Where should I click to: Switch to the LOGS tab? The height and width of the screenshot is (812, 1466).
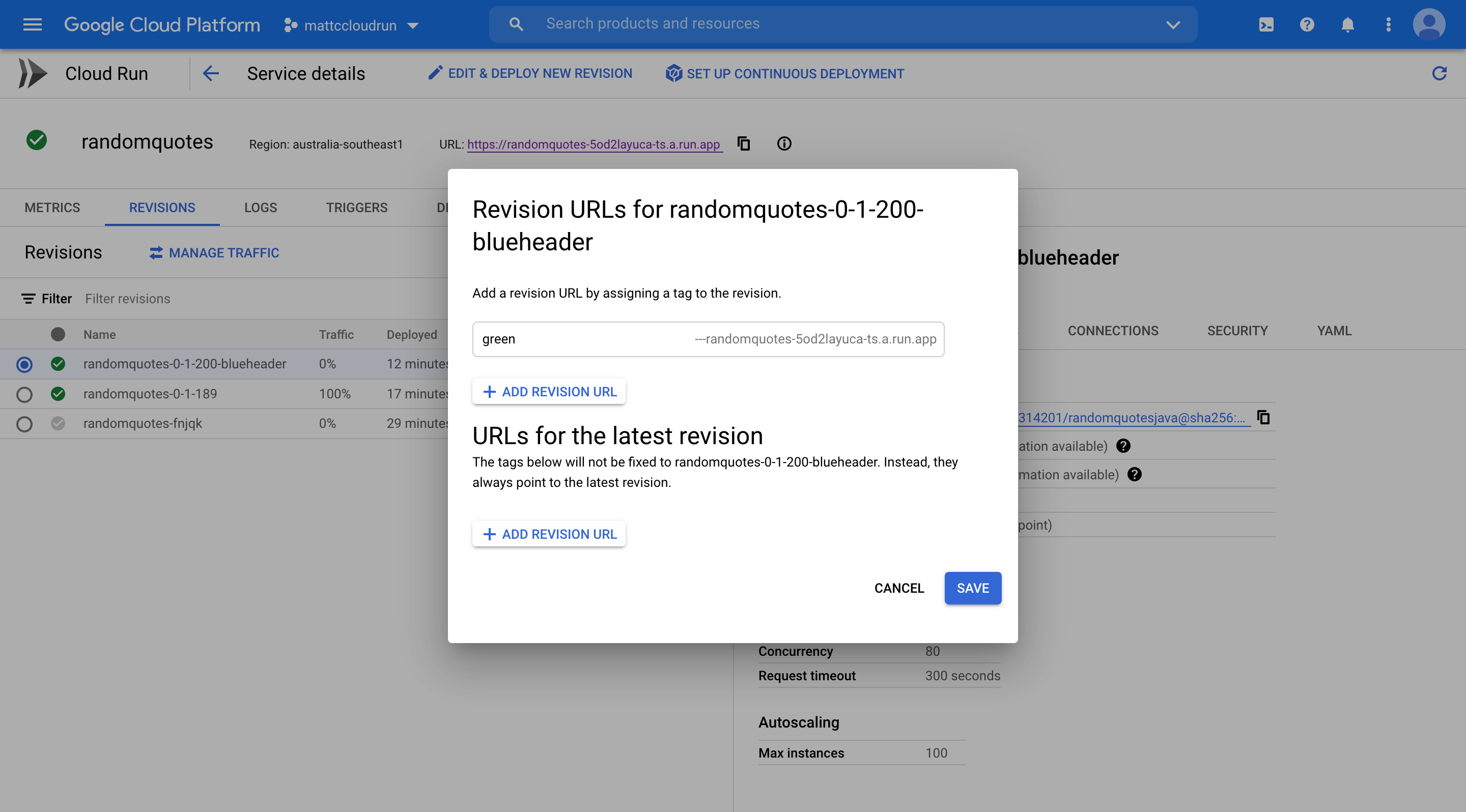[260, 208]
